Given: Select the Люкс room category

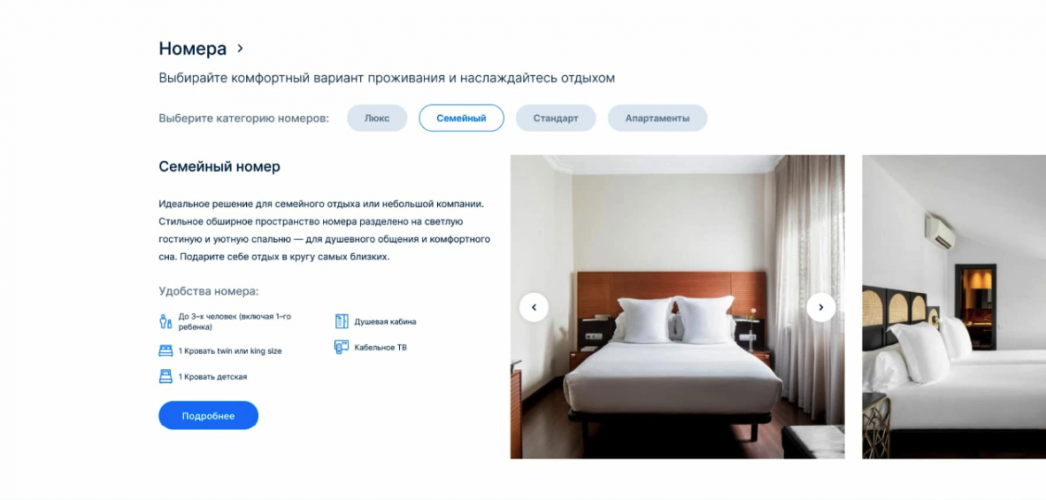Looking at the screenshot, I should [377, 118].
